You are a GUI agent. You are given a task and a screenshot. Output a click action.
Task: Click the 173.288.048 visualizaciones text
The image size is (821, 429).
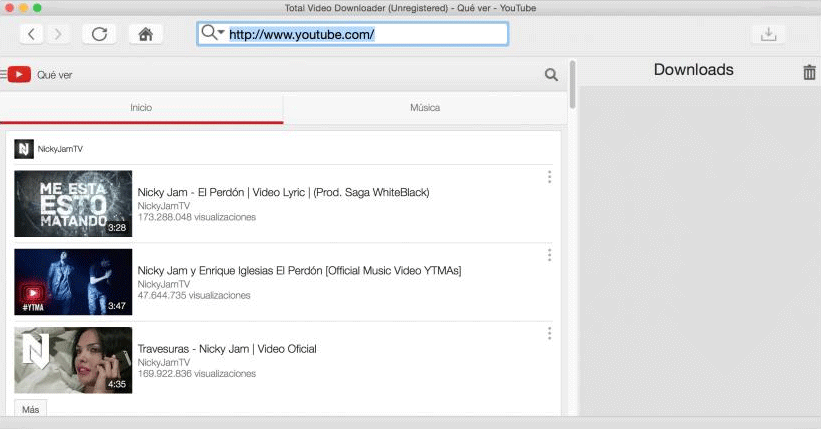197,217
